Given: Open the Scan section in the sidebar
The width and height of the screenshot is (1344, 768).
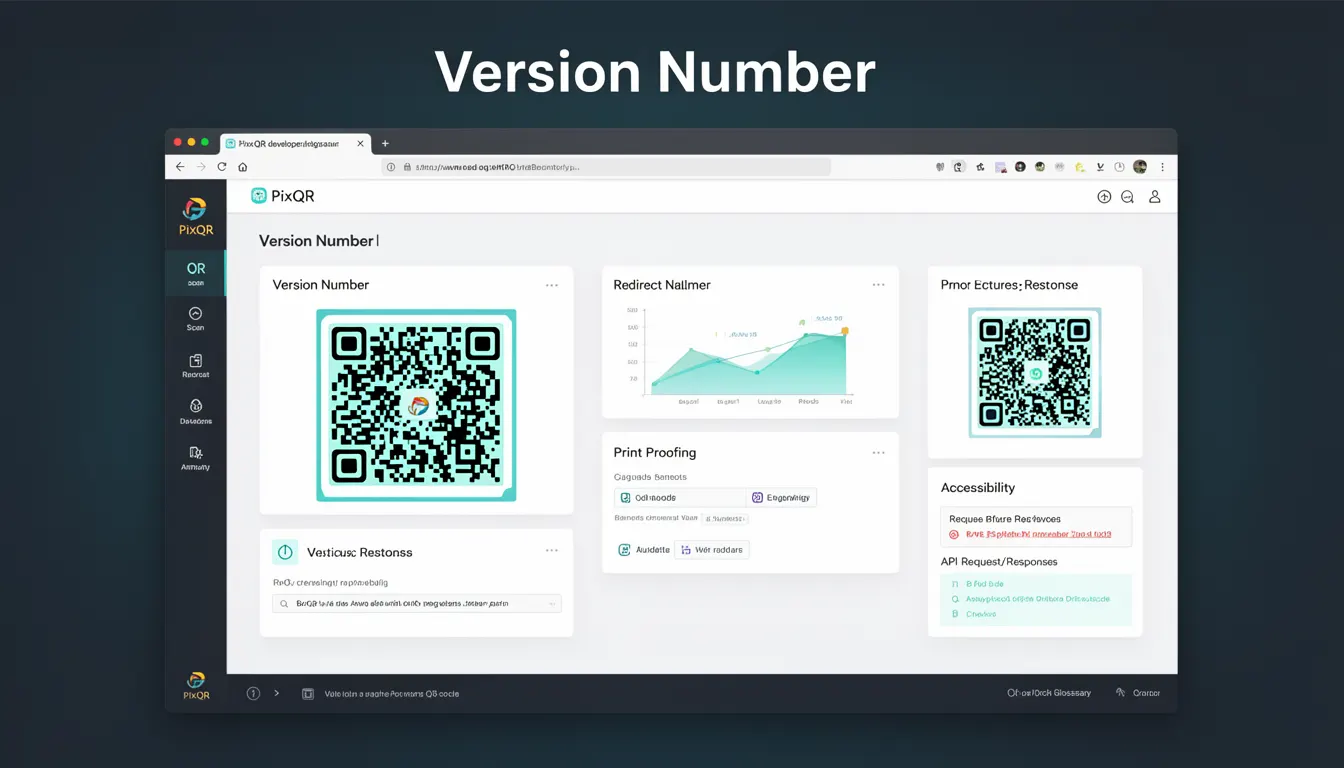Looking at the screenshot, I should [x=195, y=319].
